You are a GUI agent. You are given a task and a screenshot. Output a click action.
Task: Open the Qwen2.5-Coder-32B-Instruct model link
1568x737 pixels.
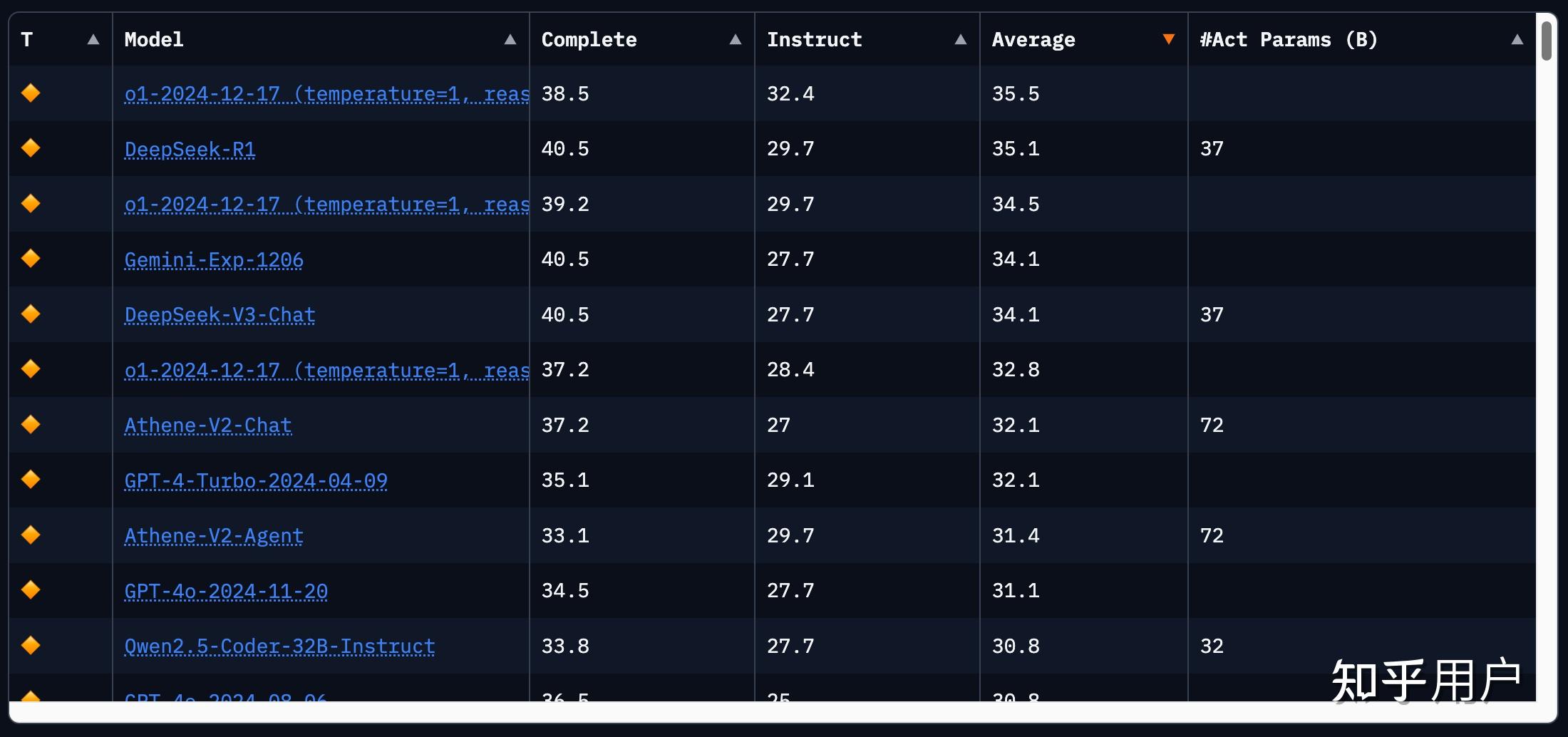[279, 646]
